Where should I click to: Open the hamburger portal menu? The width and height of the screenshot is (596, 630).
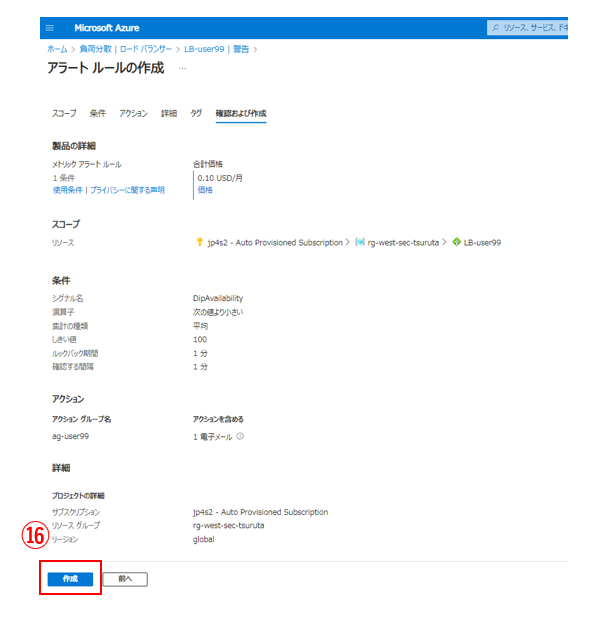point(50,28)
